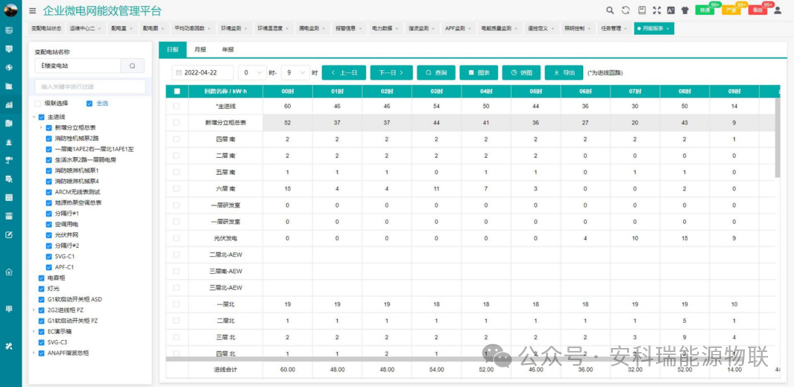Viewport: 794px width, 388px height.
Task: Close the 配电室 tab with its x
Action: (x=132, y=29)
